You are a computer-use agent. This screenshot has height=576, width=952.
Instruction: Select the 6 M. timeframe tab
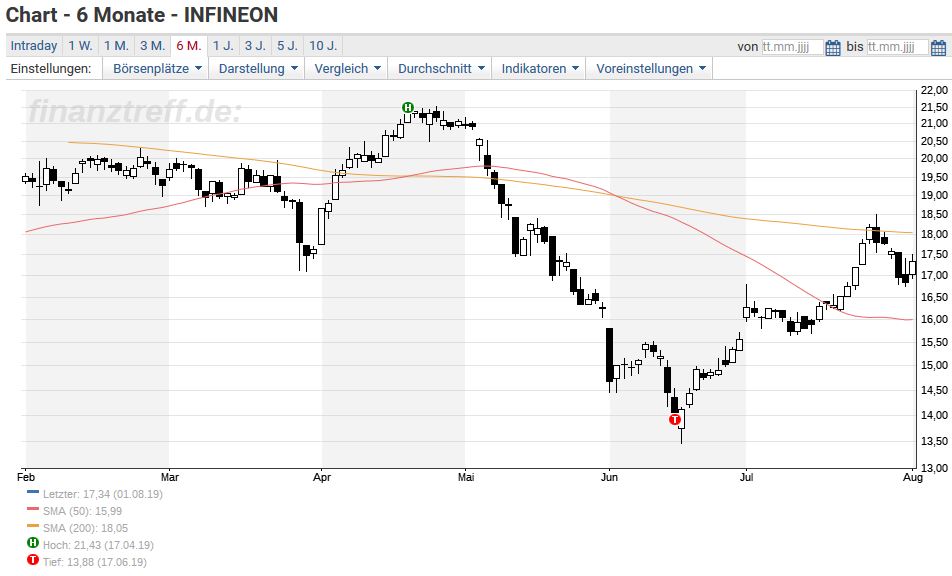coord(189,46)
